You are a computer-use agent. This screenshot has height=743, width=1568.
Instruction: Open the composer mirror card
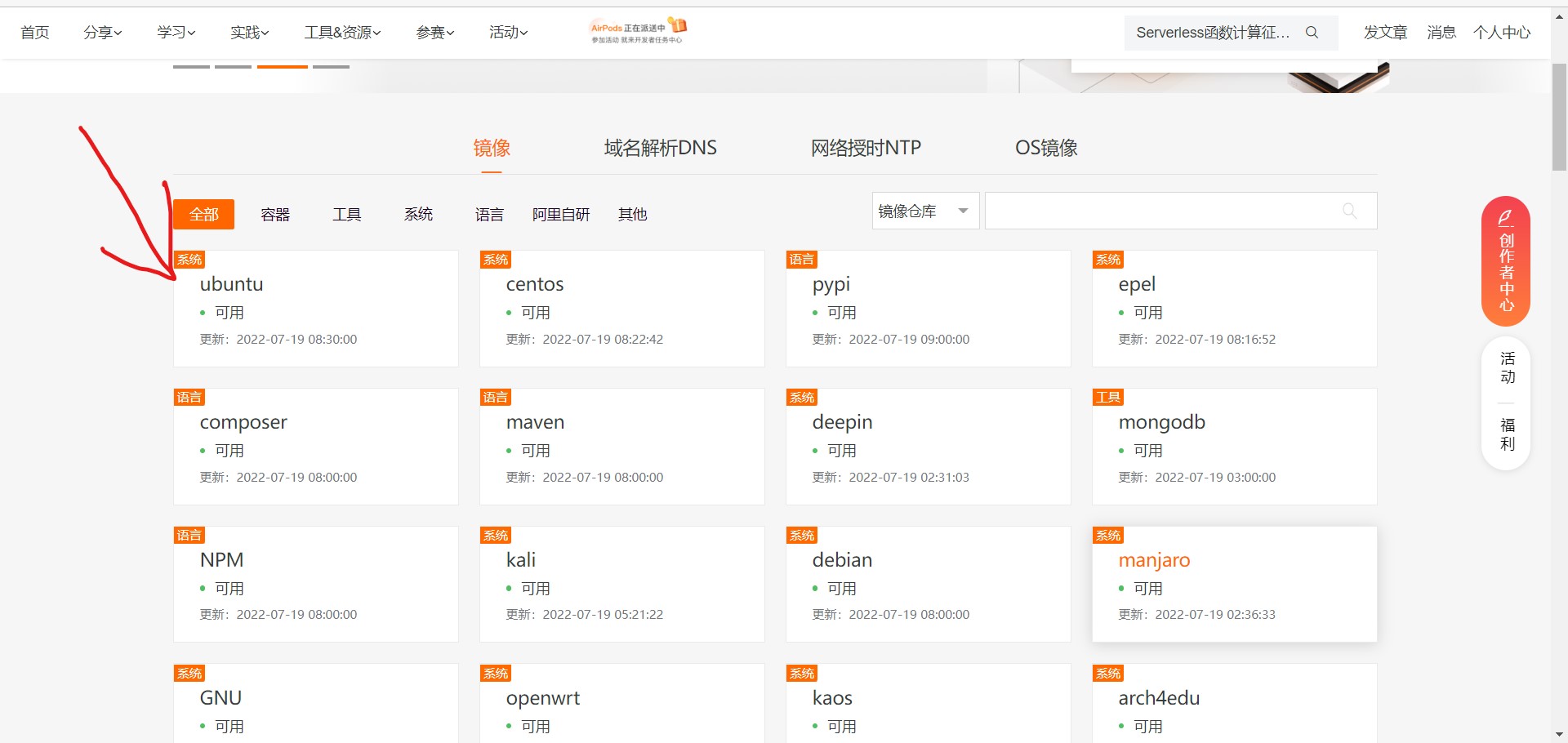pyautogui.click(x=316, y=447)
